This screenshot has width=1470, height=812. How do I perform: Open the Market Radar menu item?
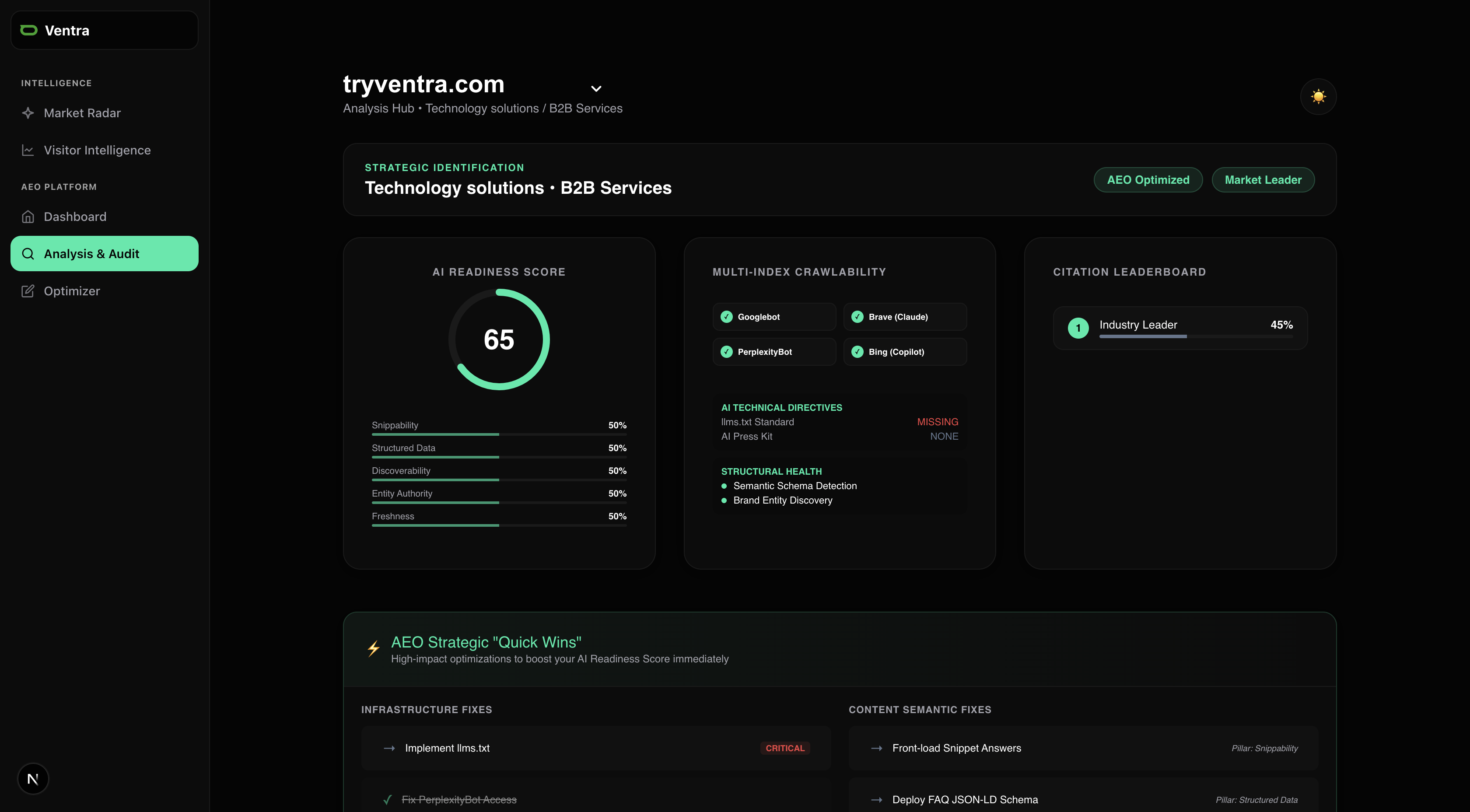pyautogui.click(x=82, y=113)
